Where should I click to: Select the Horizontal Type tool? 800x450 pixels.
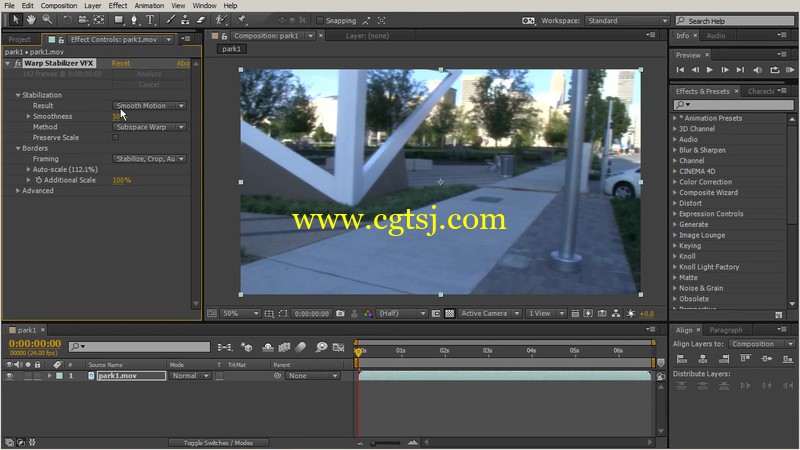[150, 20]
